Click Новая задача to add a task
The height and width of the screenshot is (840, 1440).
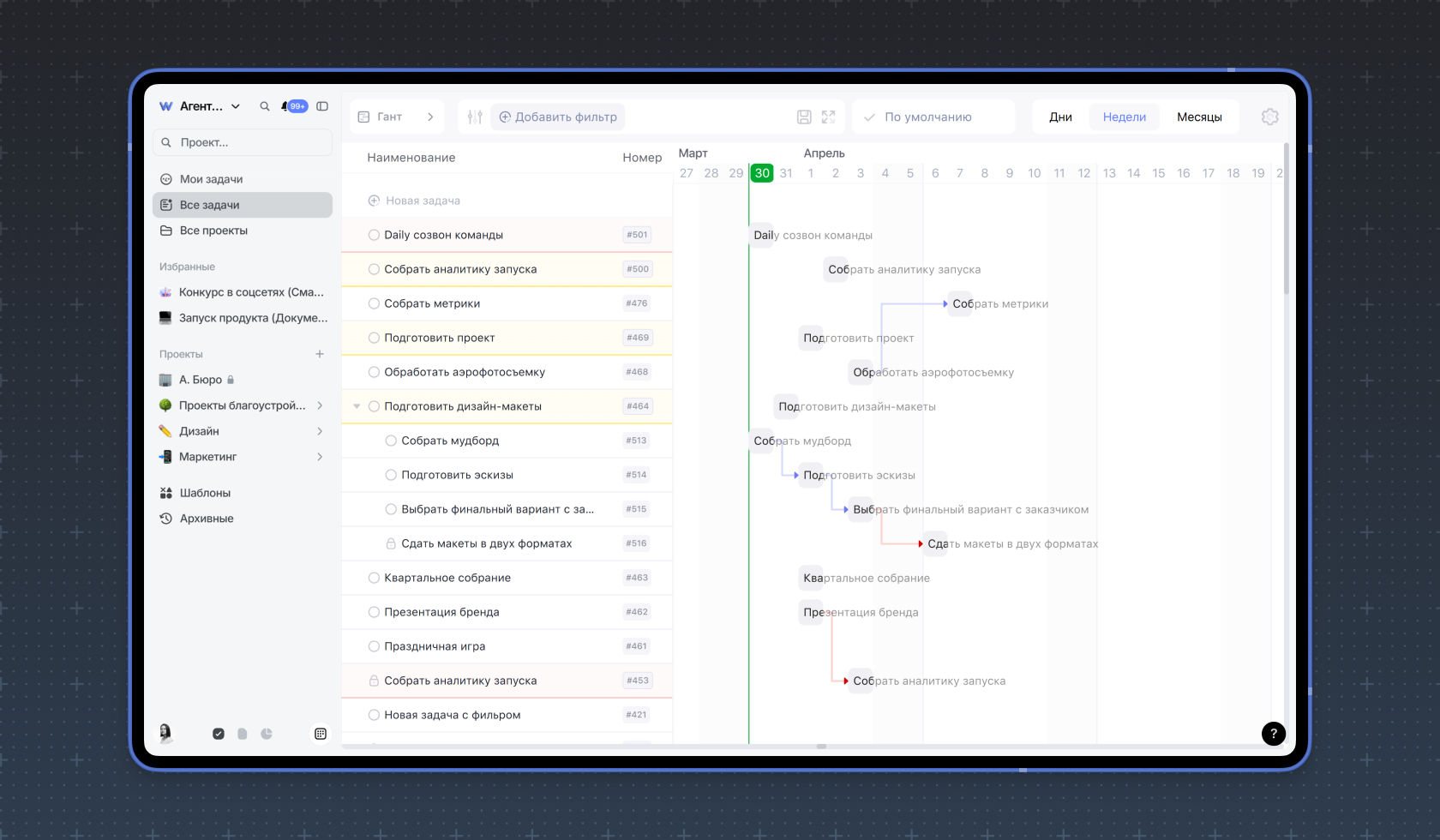point(422,201)
